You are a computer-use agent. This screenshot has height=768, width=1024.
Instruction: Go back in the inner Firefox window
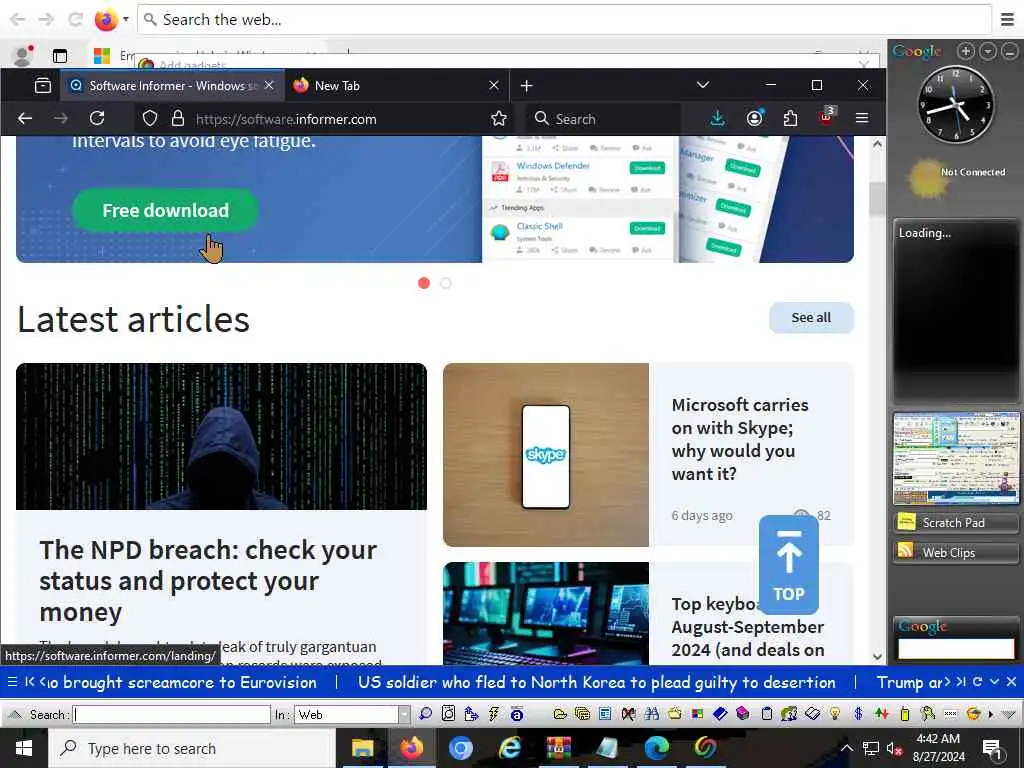[25, 118]
